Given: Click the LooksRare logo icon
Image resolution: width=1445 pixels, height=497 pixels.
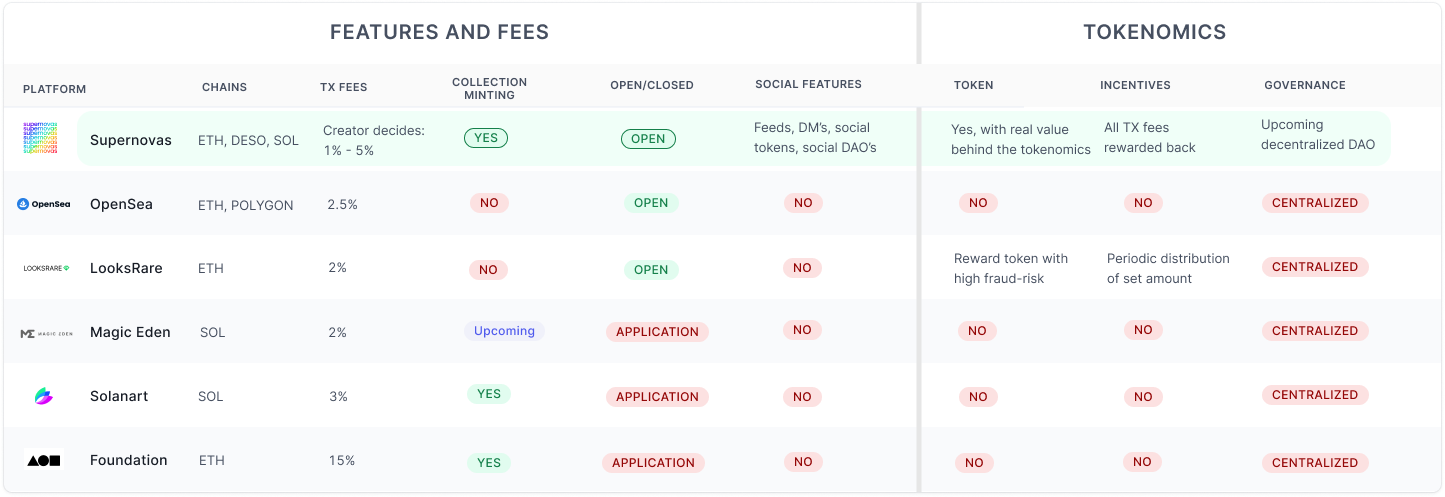Looking at the screenshot, I should tap(46, 268).
